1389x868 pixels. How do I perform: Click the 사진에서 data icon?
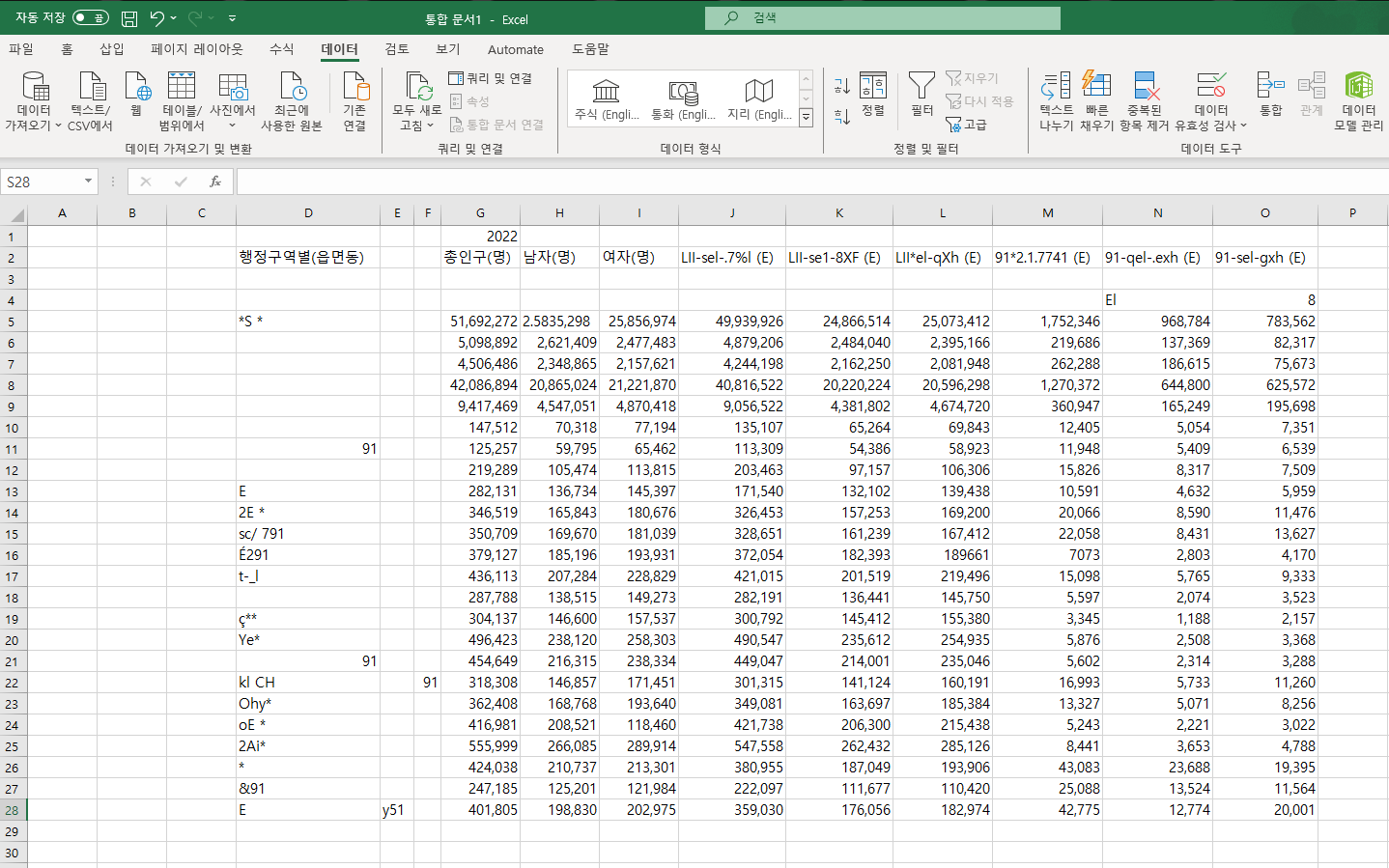click(233, 87)
